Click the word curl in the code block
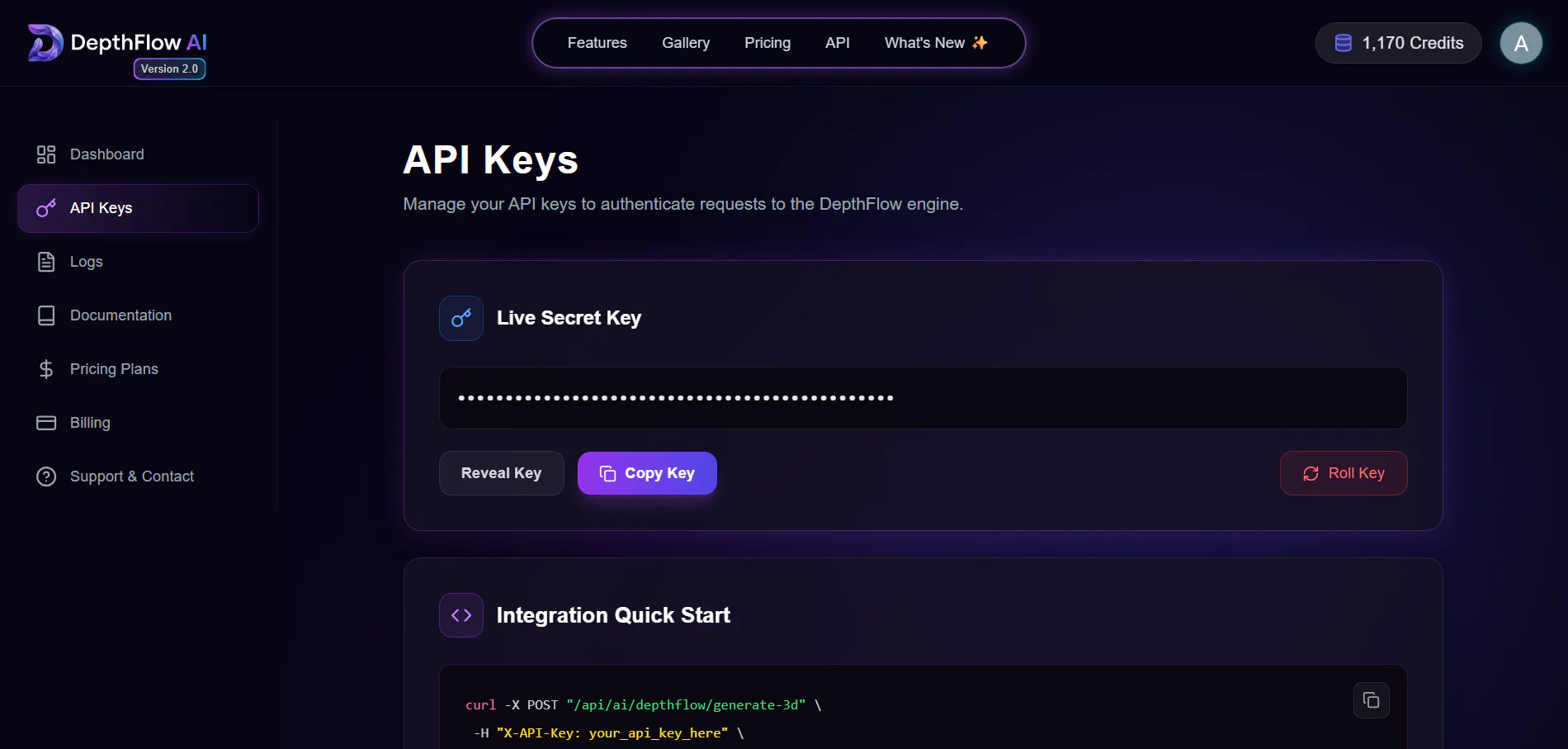This screenshot has height=749, width=1568. coord(481,705)
